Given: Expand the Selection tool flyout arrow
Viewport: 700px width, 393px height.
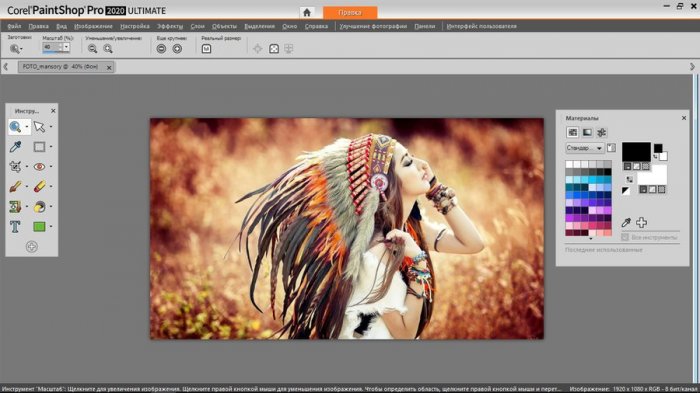Looking at the screenshot, I should [x=50, y=147].
